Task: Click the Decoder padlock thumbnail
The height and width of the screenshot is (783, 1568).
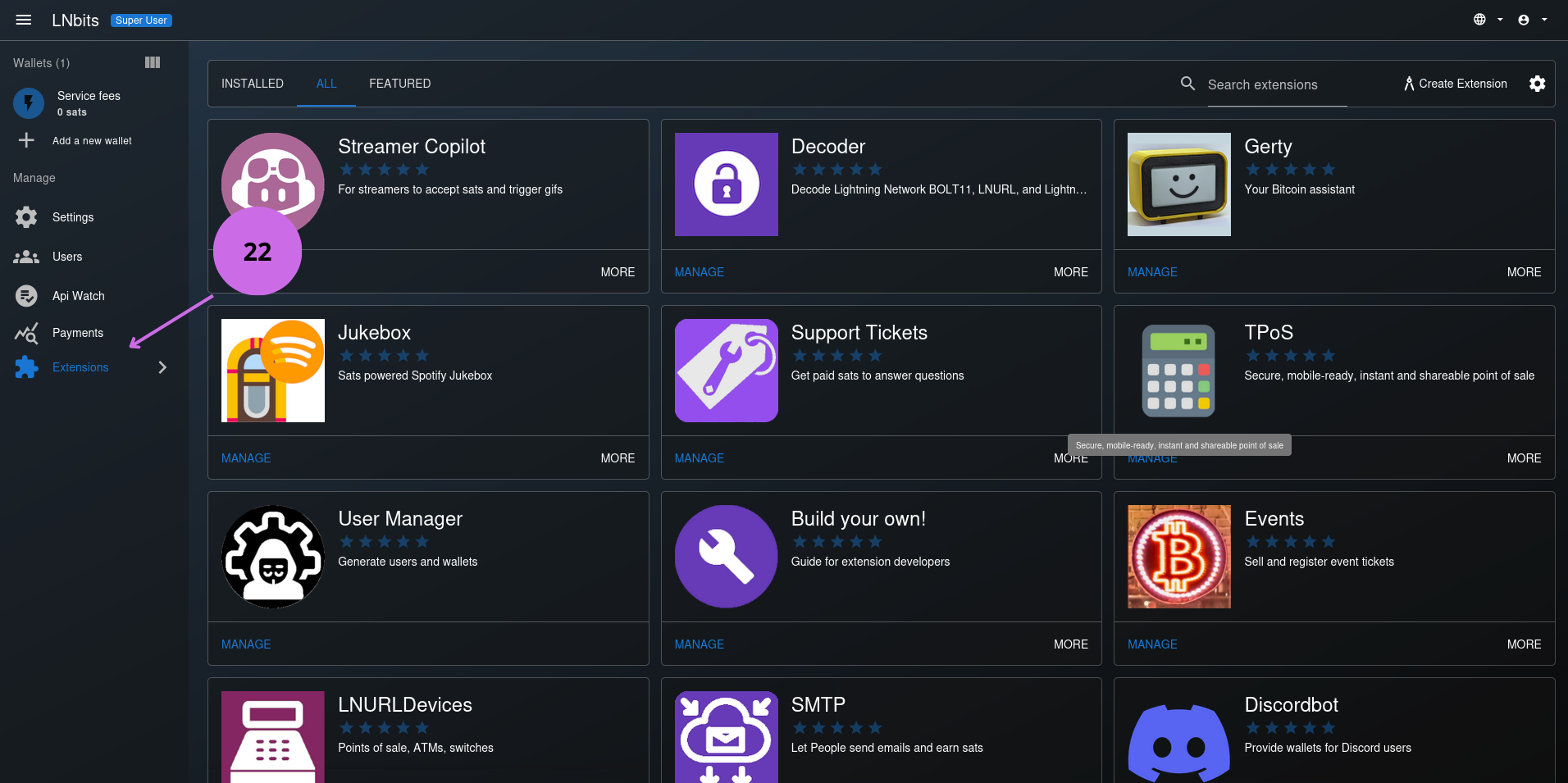Action: (x=726, y=184)
